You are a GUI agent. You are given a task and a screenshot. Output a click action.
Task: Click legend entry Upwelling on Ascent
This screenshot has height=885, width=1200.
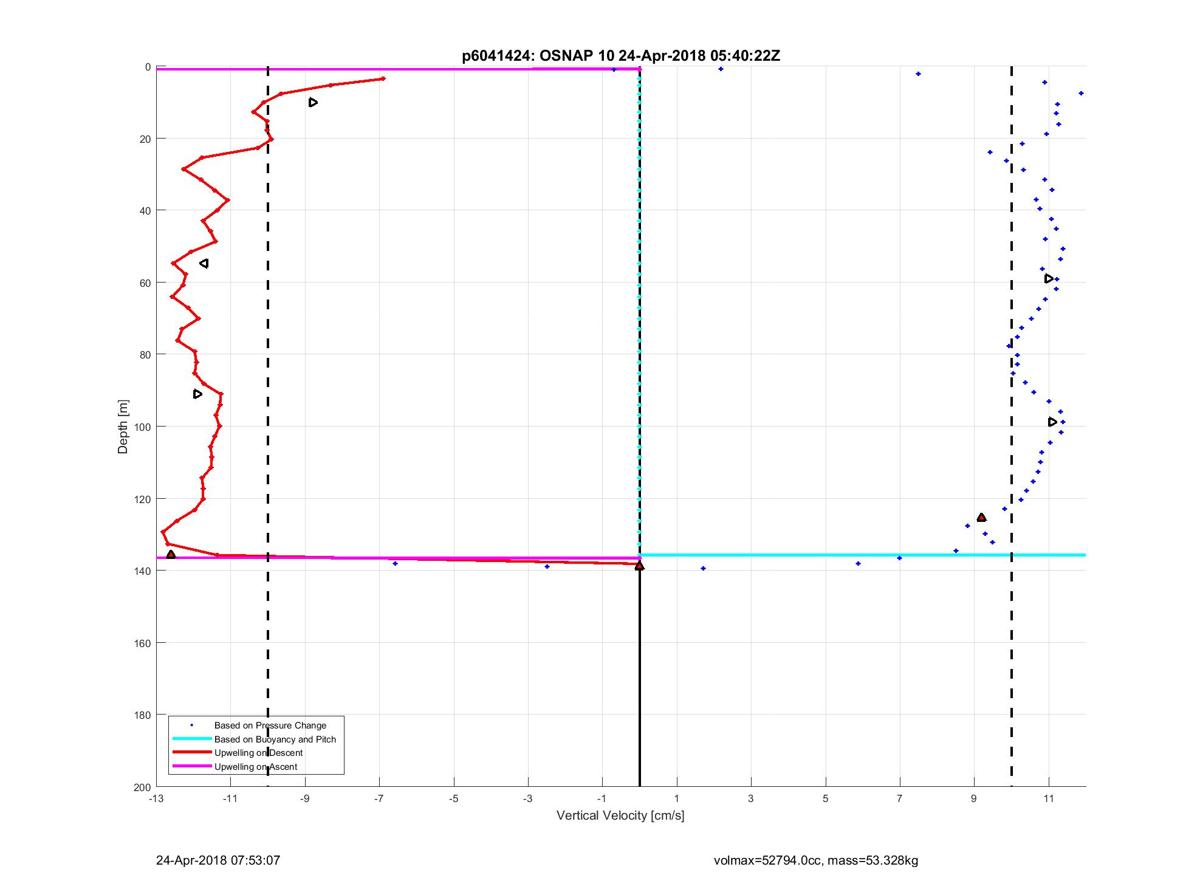tap(255, 766)
